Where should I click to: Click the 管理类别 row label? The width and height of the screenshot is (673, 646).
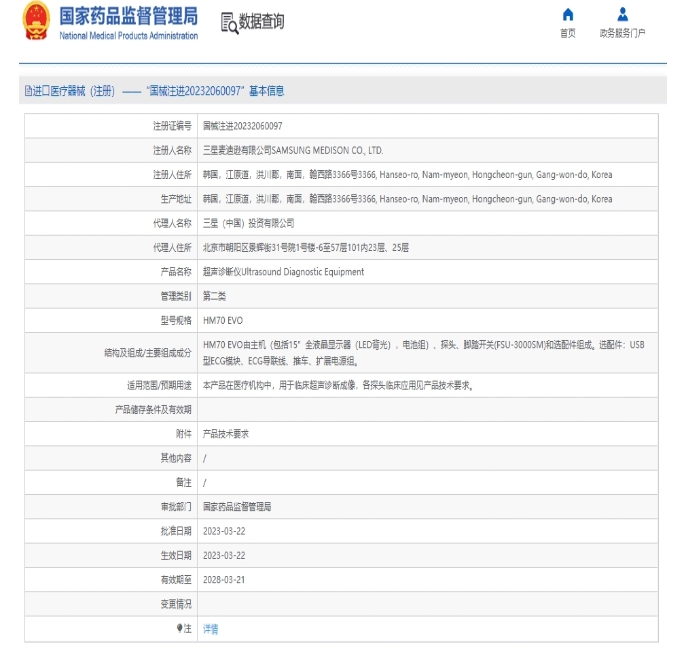(176, 296)
